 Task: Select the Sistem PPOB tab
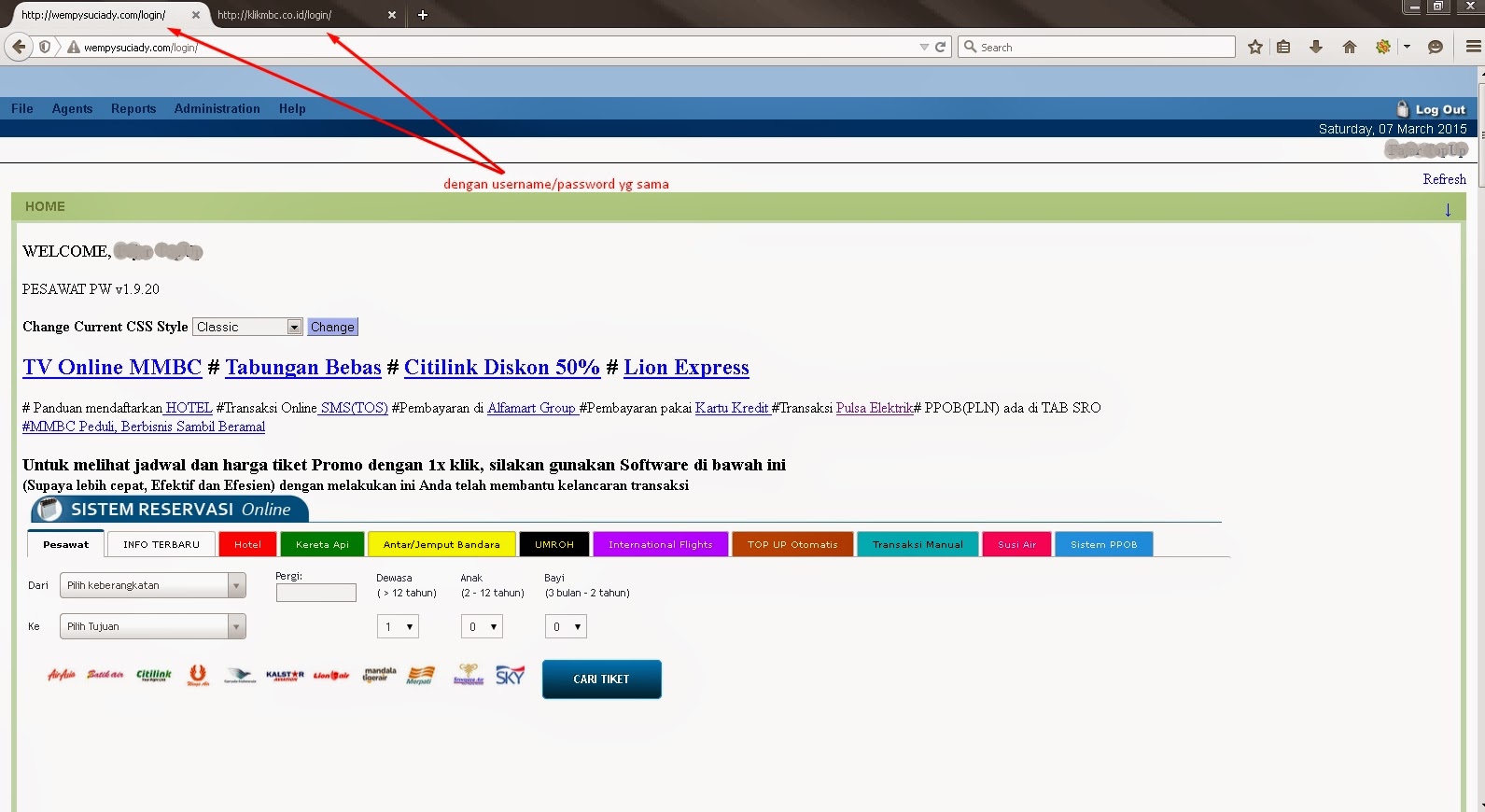(1104, 544)
